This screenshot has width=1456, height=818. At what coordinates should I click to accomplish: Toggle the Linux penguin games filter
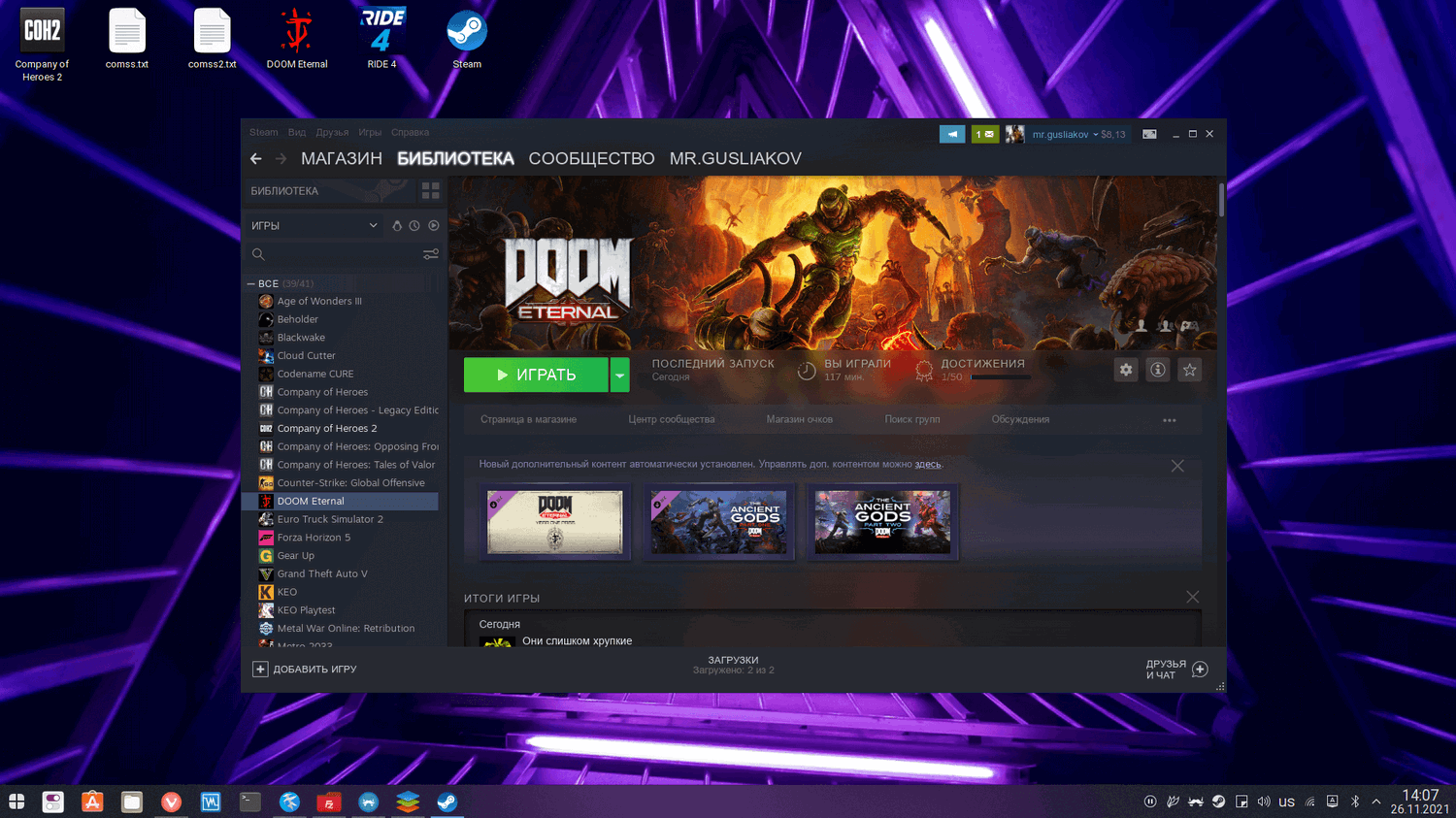point(397,226)
